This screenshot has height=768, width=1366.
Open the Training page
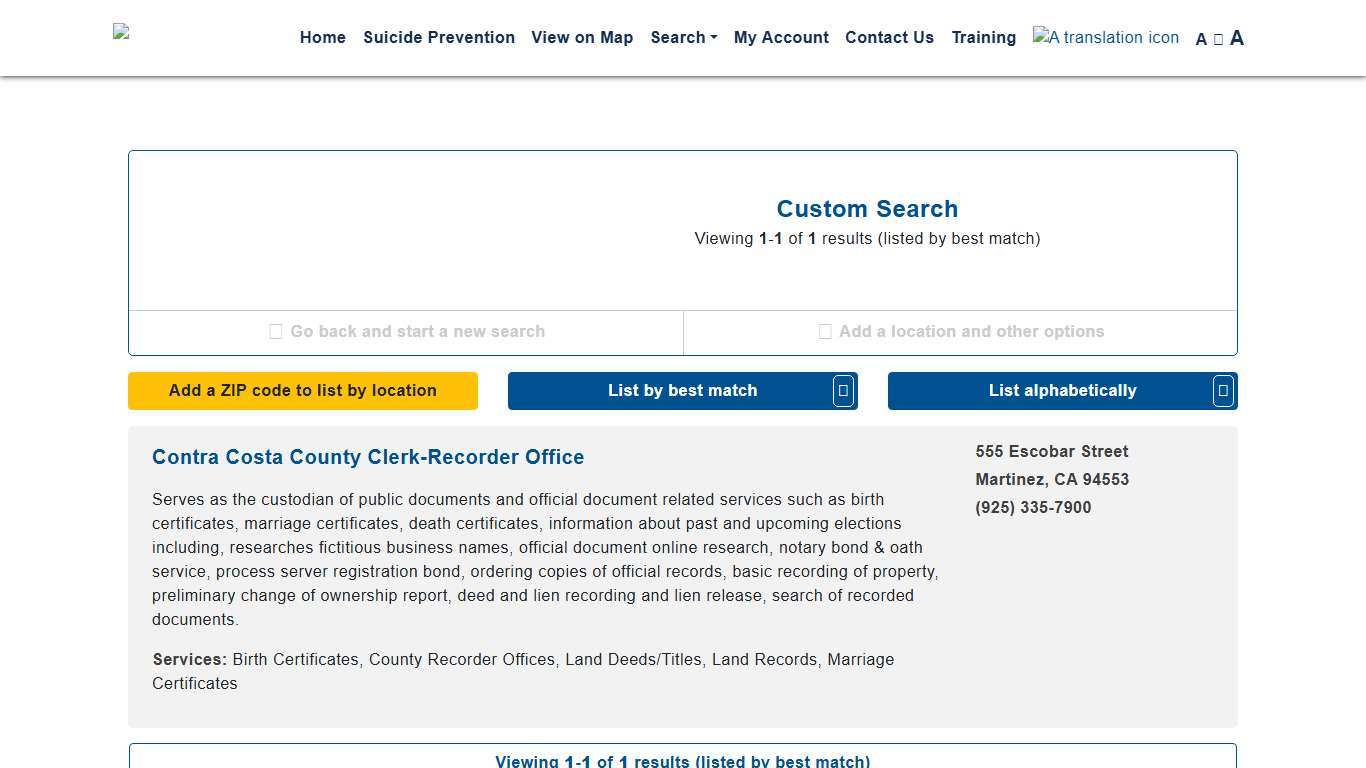[983, 38]
